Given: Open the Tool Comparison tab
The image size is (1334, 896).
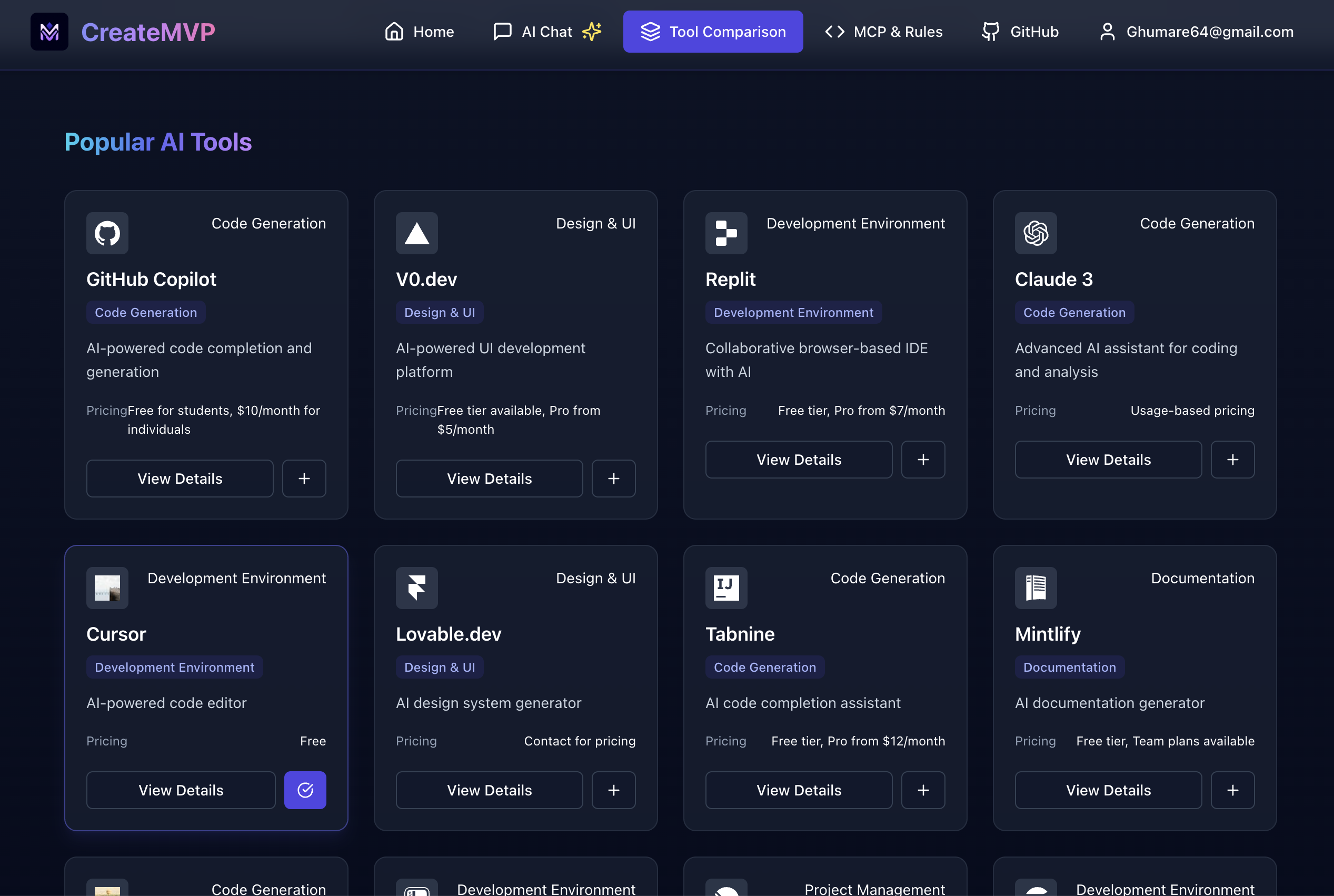Looking at the screenshot, I should (712, 32).
